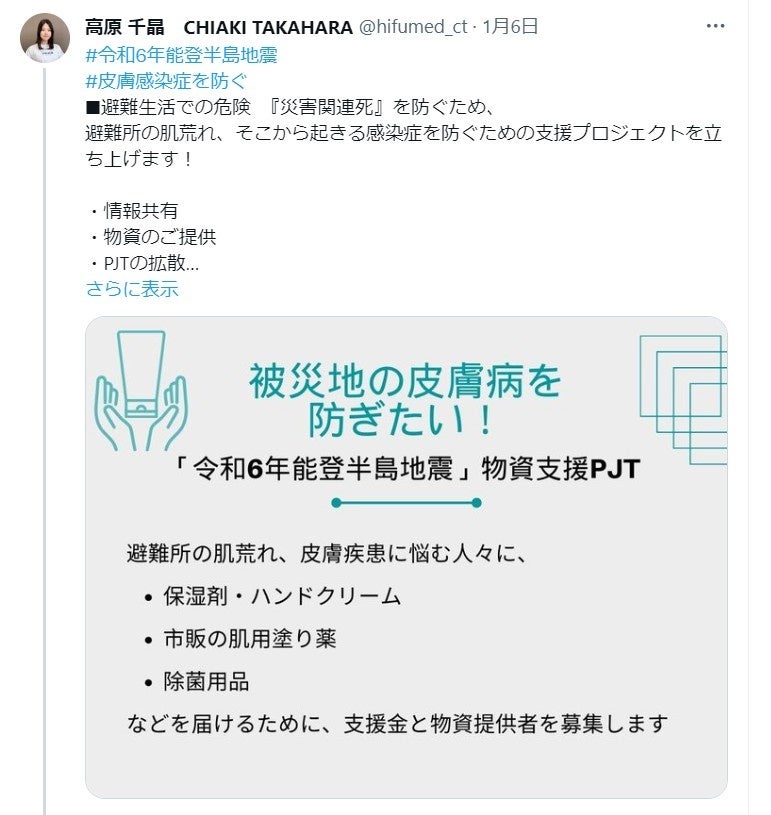Expand tweet with さらに表示

coord(132,288)
